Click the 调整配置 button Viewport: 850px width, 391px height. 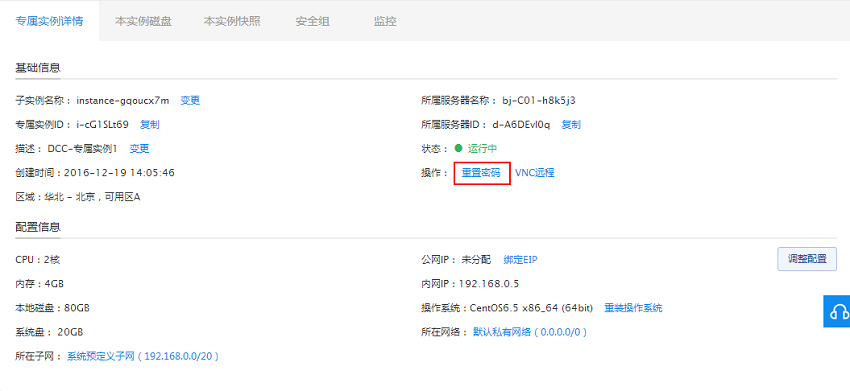pos(808,259)
